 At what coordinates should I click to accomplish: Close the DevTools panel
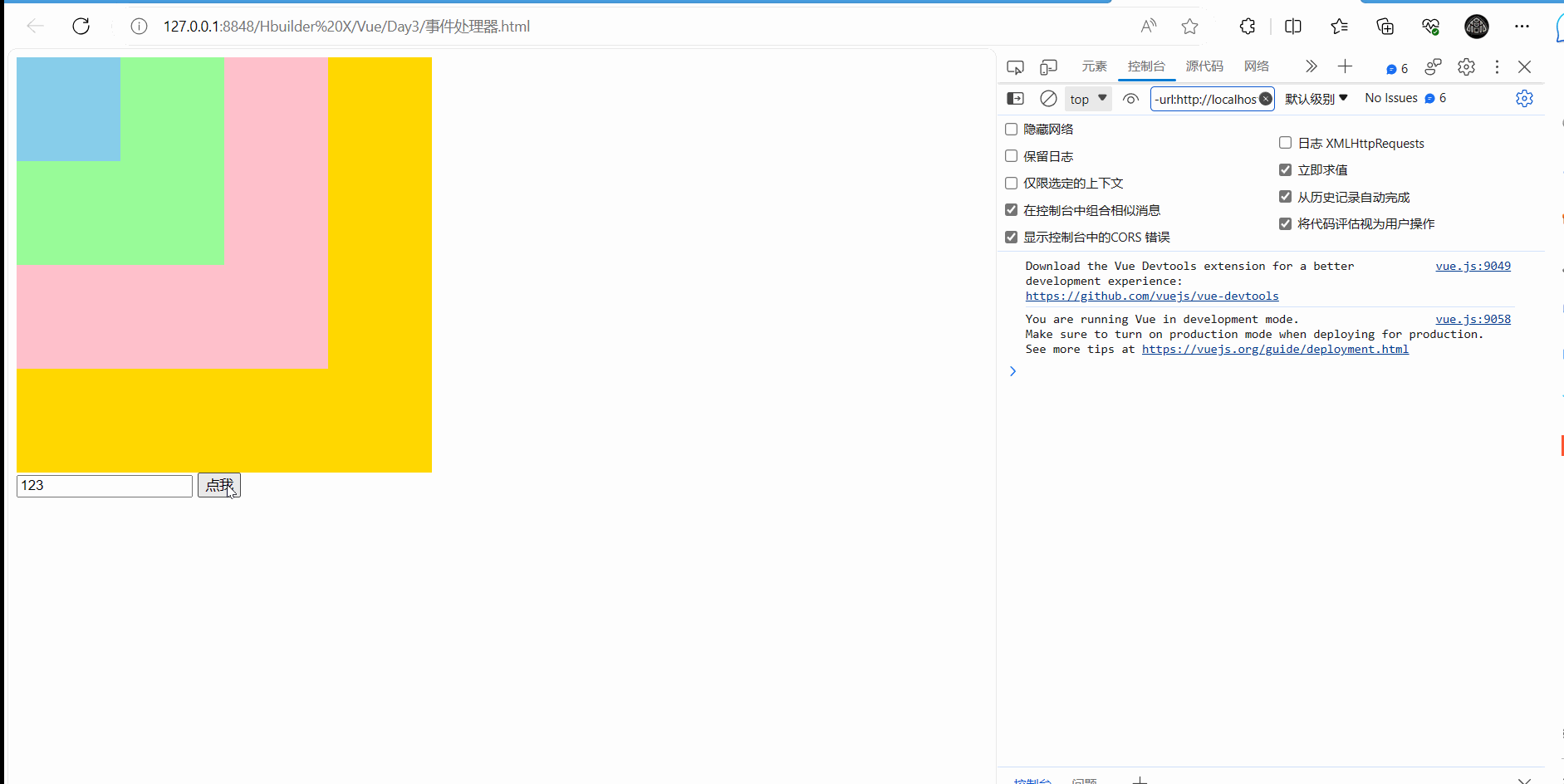(x=1524, y=66)
